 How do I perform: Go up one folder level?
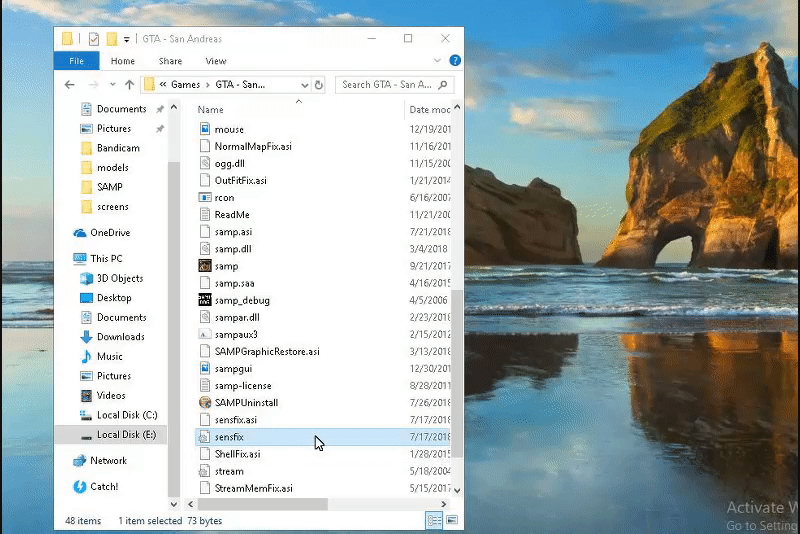pyautogui.click(x=130, y=85)
